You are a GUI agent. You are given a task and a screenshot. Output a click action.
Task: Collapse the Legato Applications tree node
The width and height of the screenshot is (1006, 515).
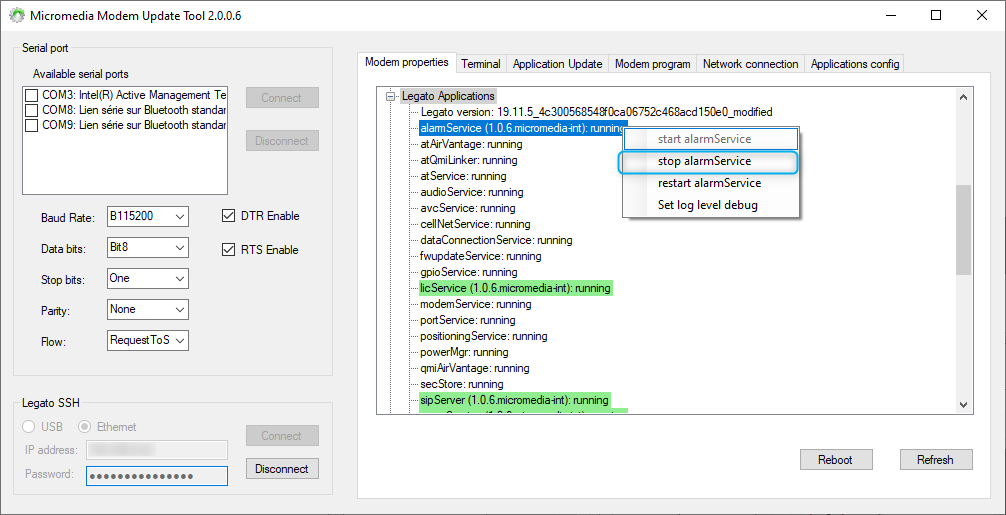tap(391, 96)
